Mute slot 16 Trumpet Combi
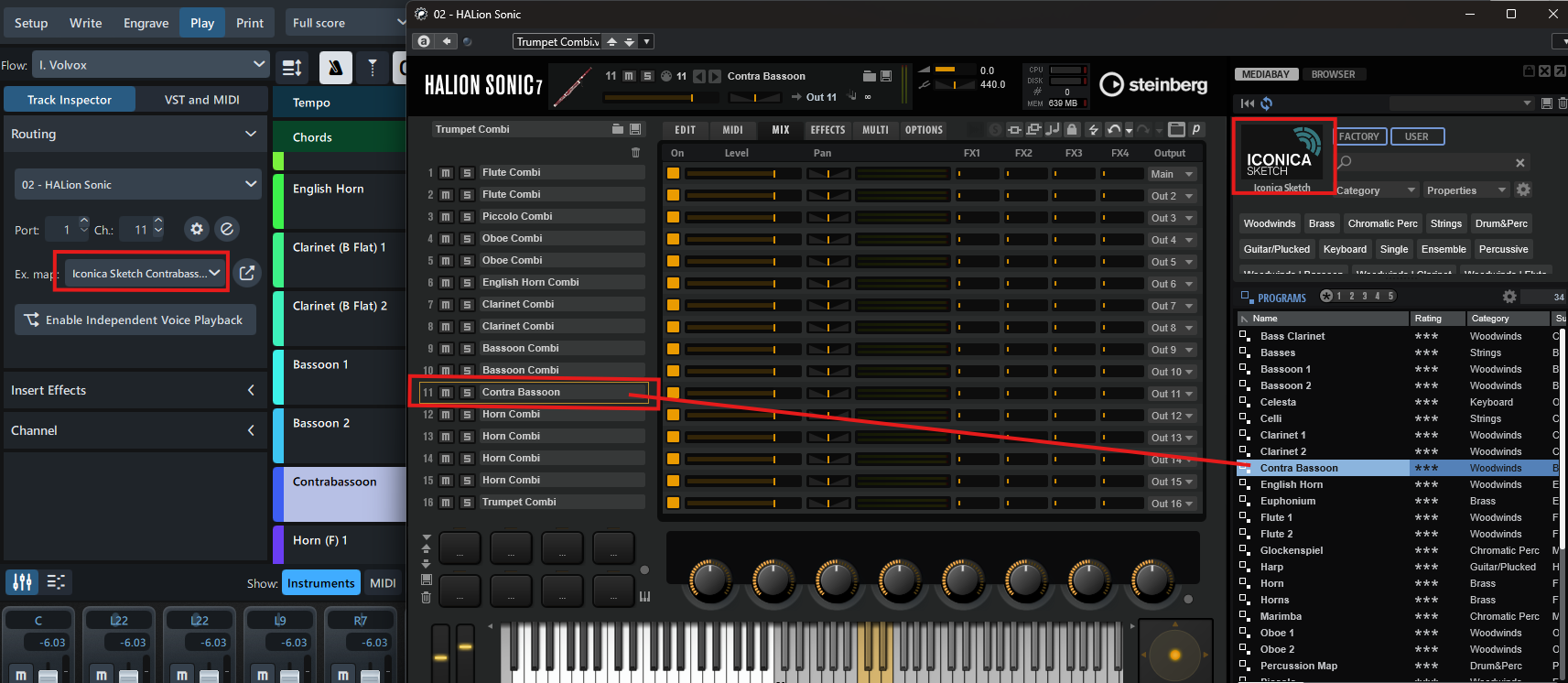This screenshot has height=683, width=1568. coord(446,502)
